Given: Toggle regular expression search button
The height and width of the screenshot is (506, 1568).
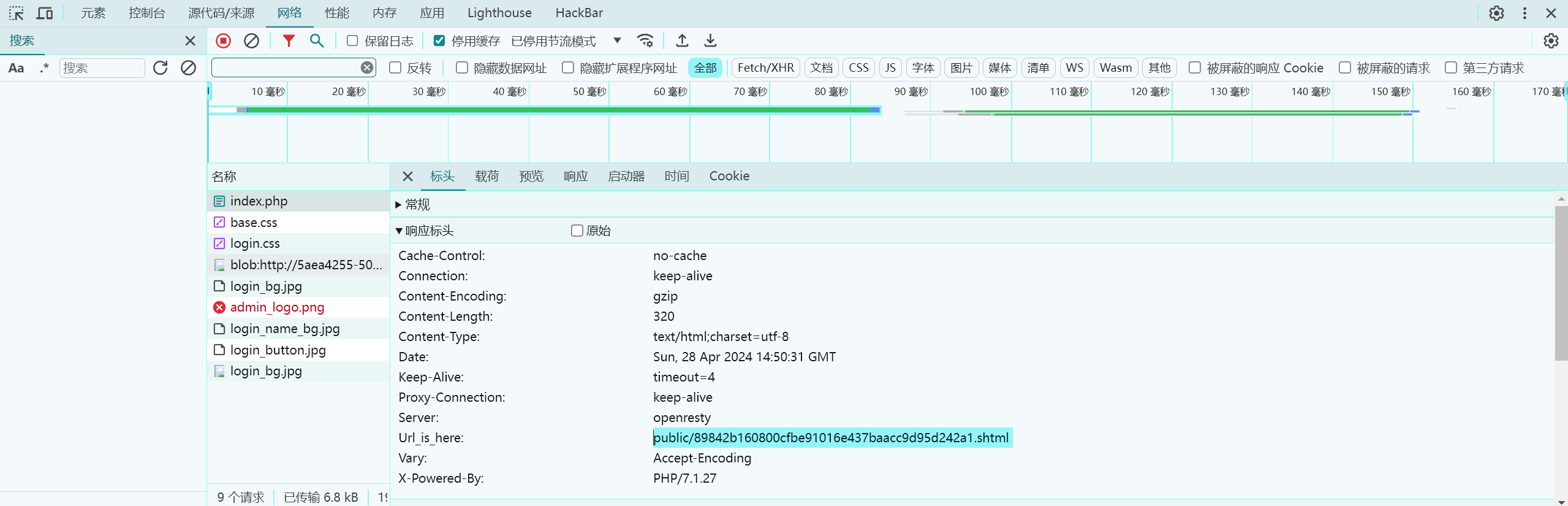Looking at the screenshot, I should click(x=44, y=67).
